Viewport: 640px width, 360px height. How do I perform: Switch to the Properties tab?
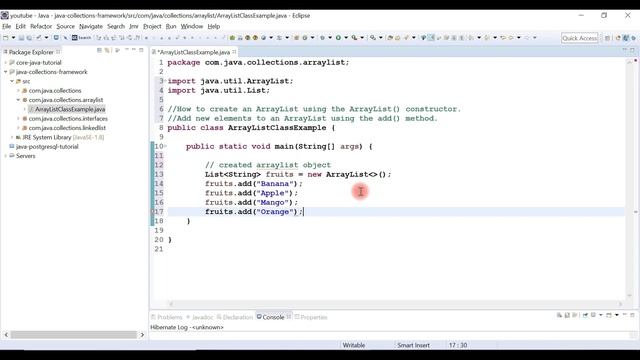point(311,317)
